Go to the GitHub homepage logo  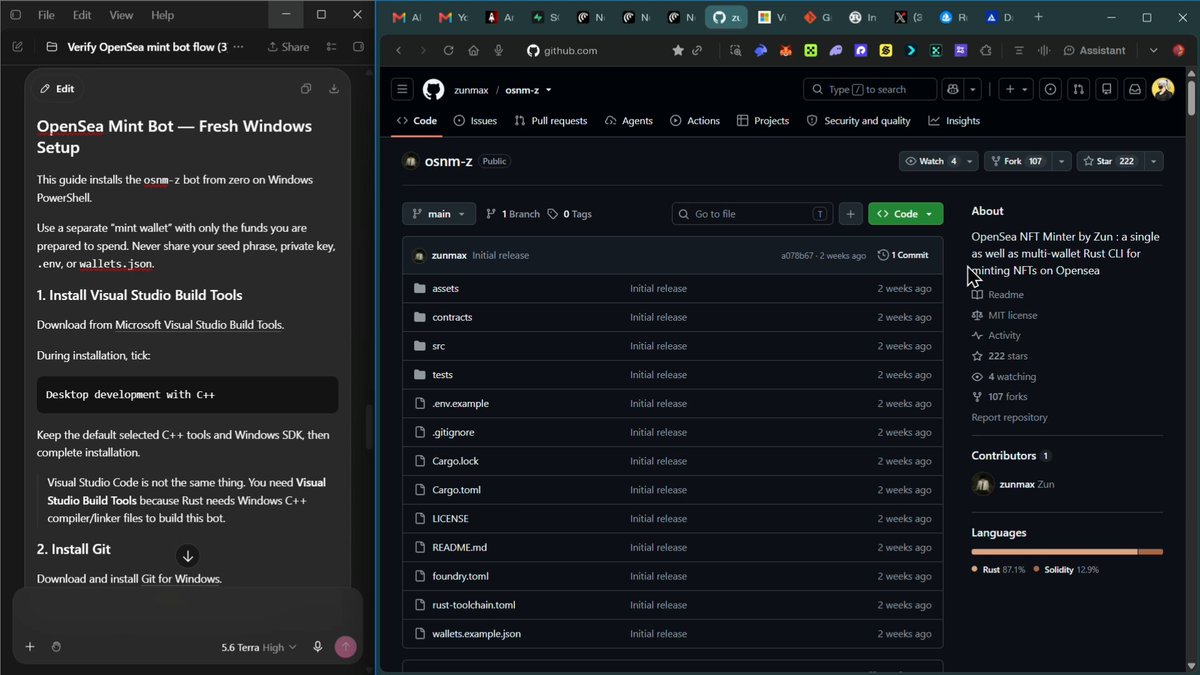(x=433, y=90)
